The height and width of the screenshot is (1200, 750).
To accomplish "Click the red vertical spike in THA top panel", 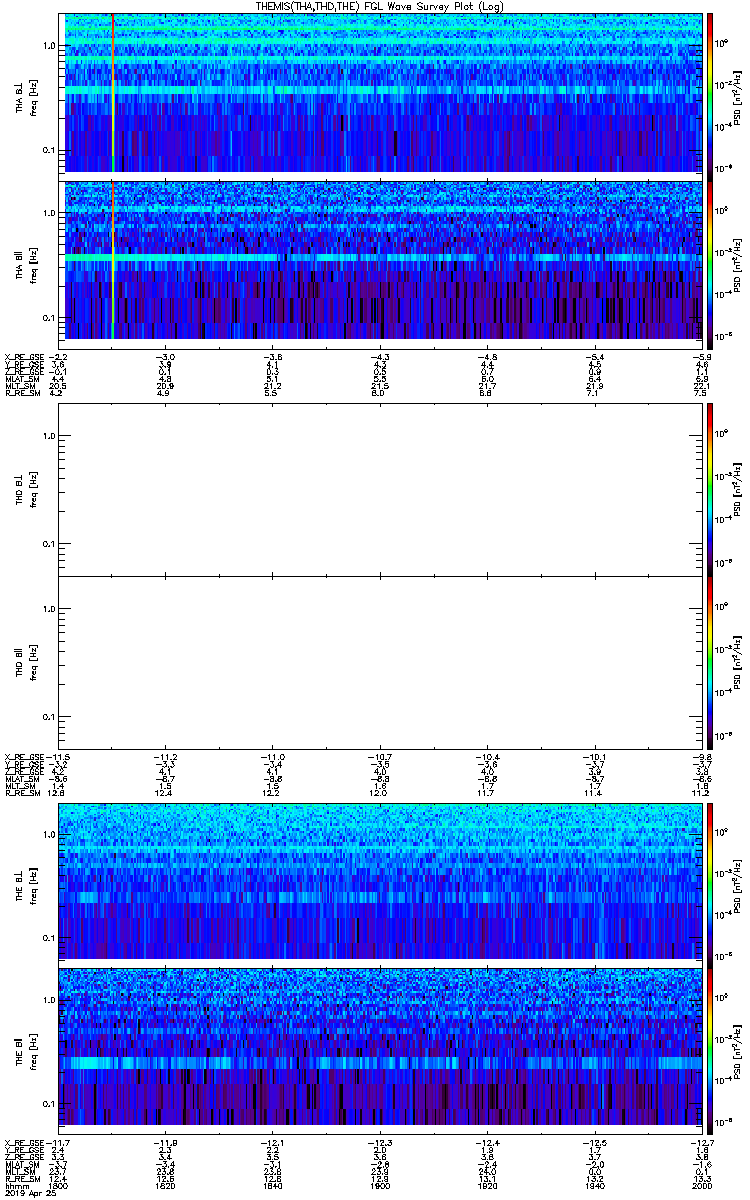I will click(x=113, y=93).
